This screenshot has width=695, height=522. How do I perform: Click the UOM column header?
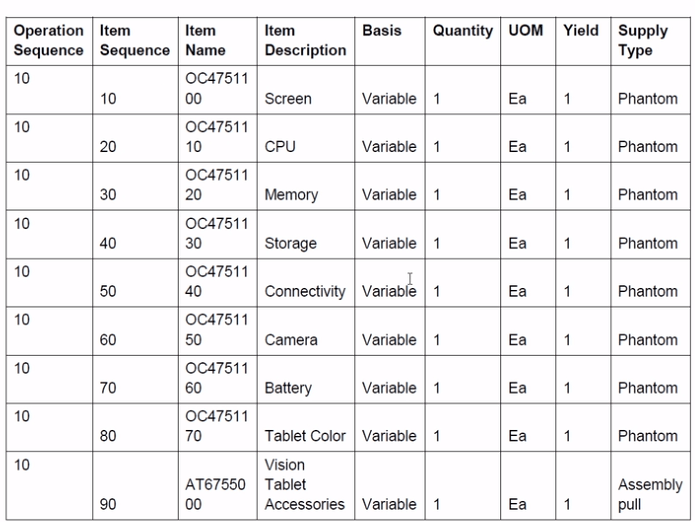pos(525,31)
